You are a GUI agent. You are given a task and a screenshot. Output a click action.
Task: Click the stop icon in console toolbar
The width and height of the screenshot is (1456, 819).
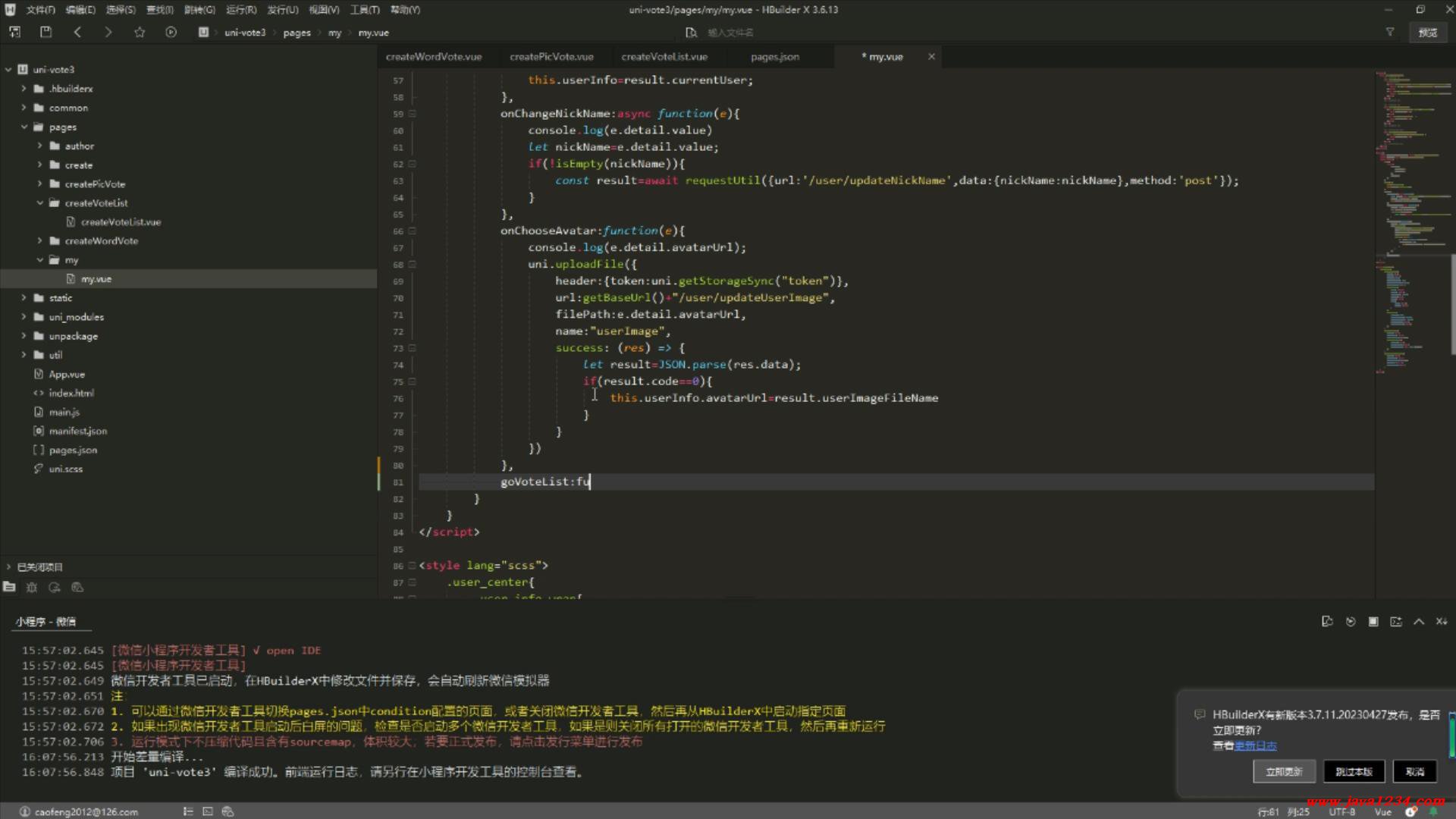[x=1373, y=622]
